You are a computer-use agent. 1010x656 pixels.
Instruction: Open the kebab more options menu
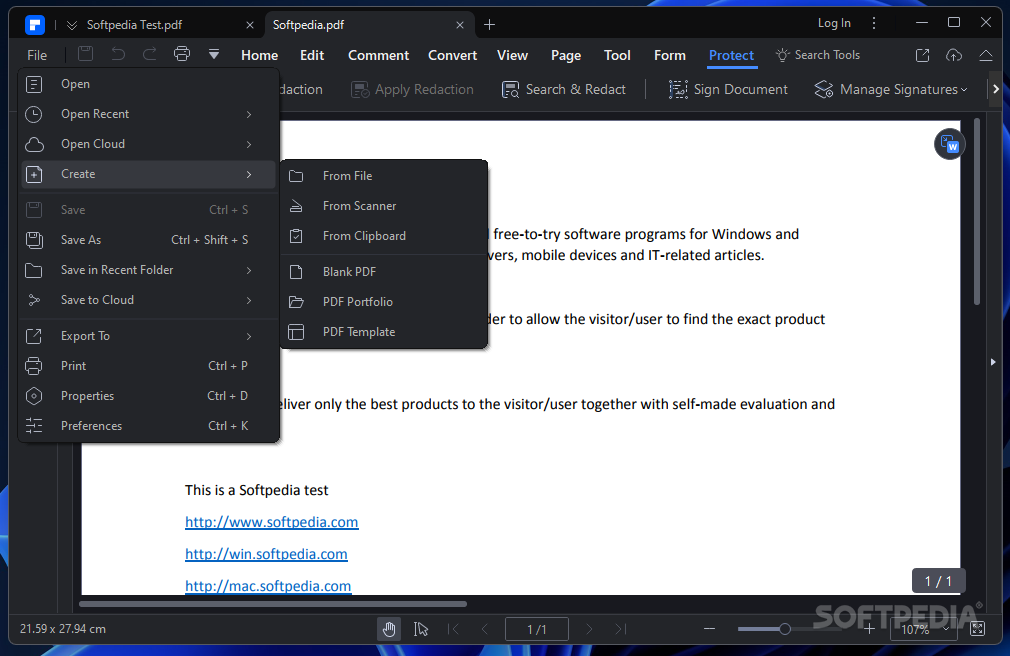874,23
